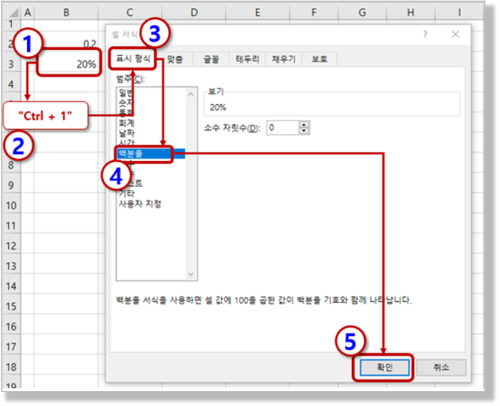
Task: Open the 보호 tab
Action: tap(319, 59)
